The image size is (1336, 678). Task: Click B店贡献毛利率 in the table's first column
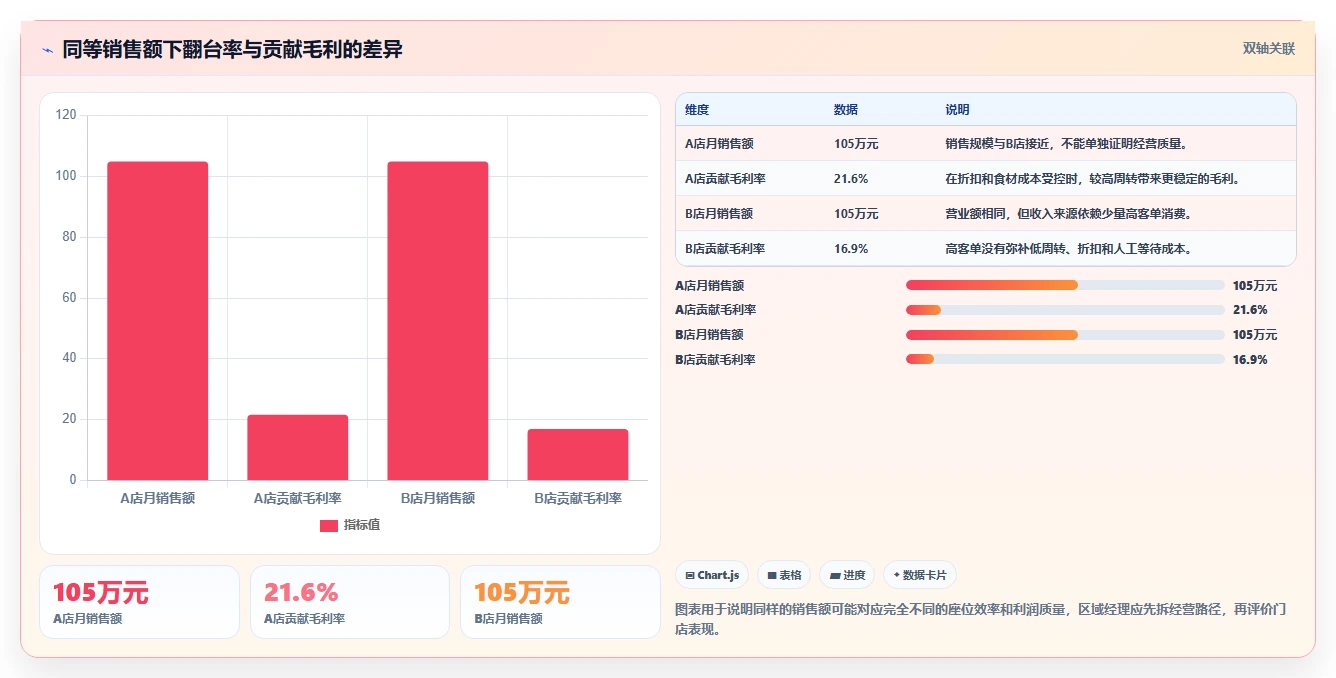[x=725, y=249]
